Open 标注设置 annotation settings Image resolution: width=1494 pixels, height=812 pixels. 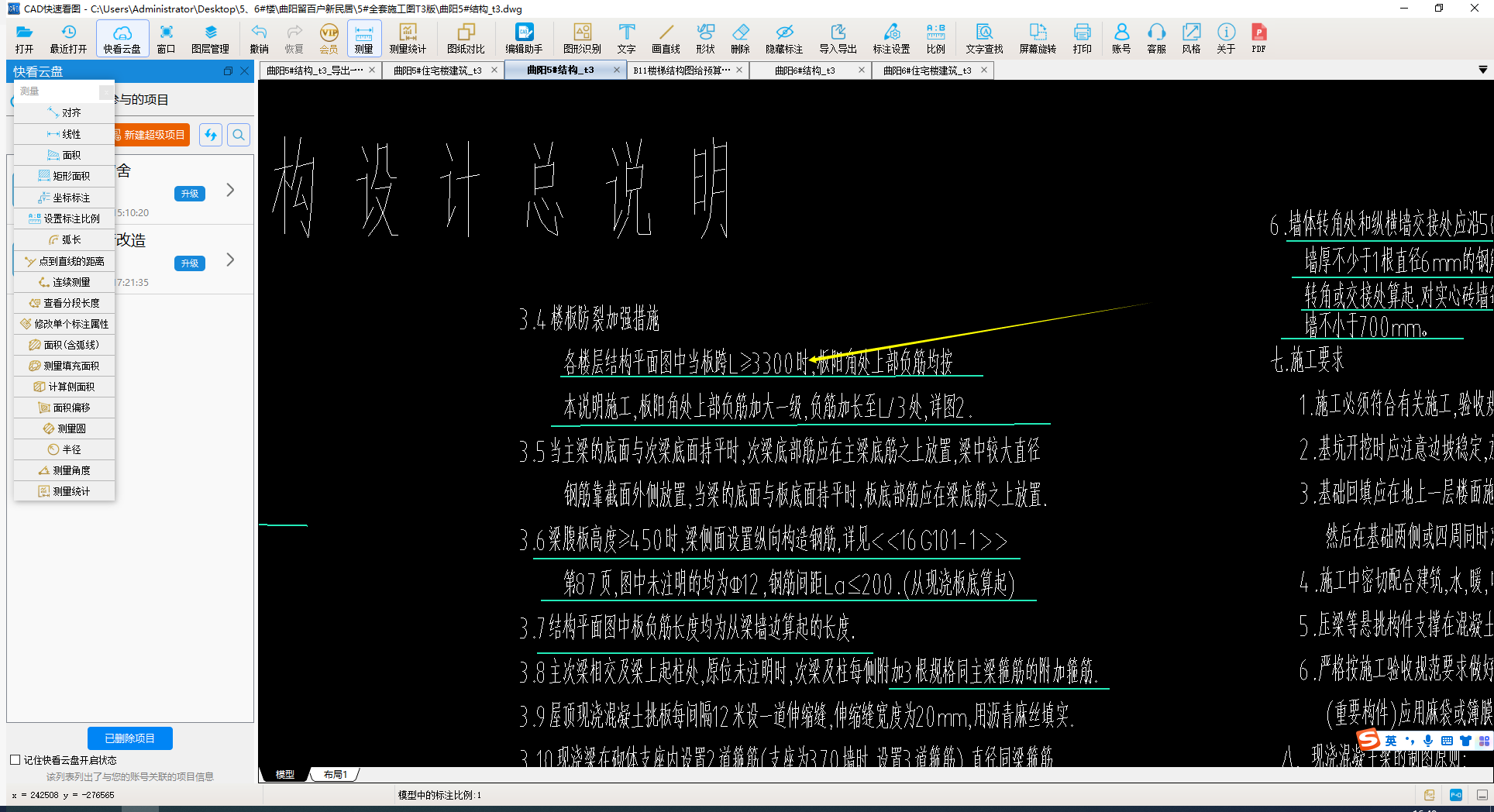[891, 38]
